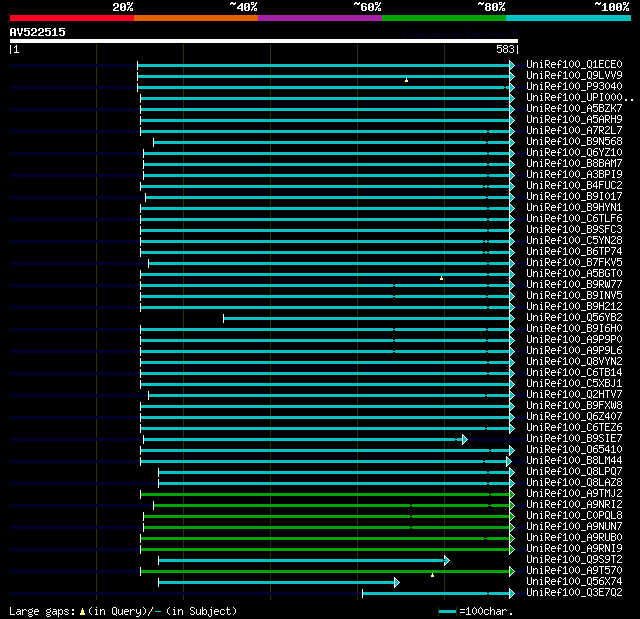Select the UniRef100_A9RNI9 label
The image size is (640, 619).
574,549
